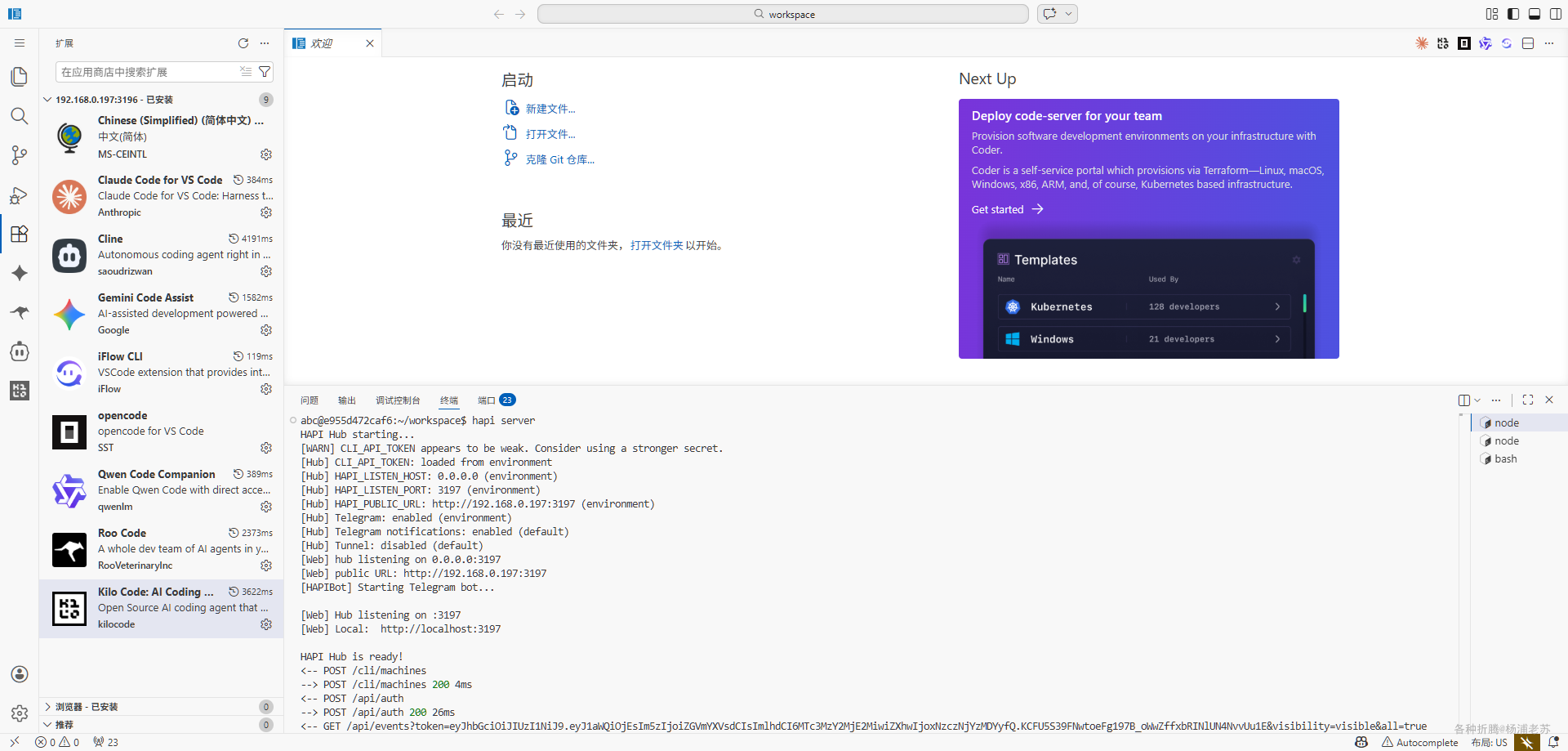This screenshot has width=1568, height=751.
Task: Maximize the terminal panel size
Action: tap(1528, 400)
